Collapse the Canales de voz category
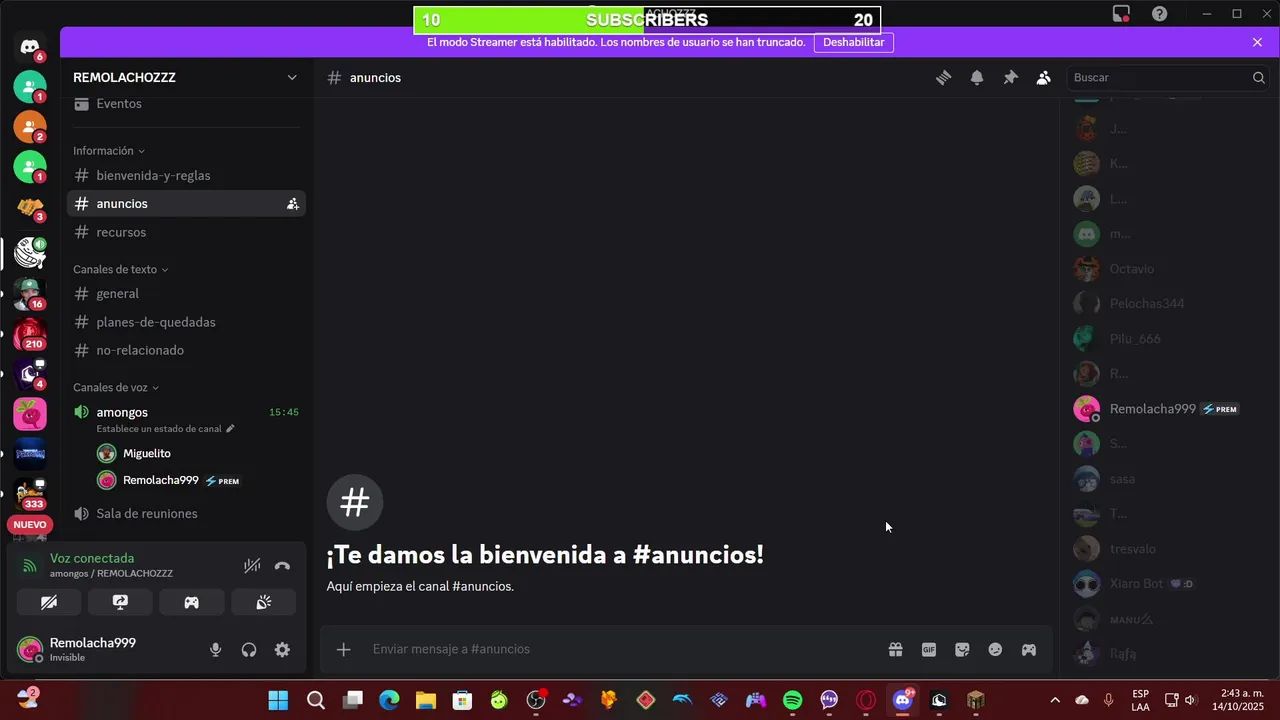Image resolution: width=1280 pixels, height=720 pixels. 116,388
